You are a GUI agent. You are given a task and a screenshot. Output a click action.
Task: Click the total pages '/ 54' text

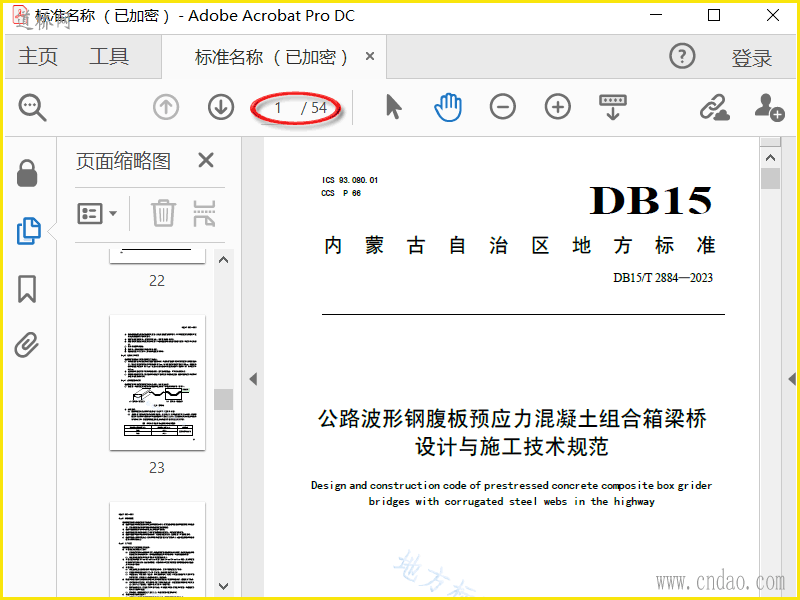click(314, 108)
